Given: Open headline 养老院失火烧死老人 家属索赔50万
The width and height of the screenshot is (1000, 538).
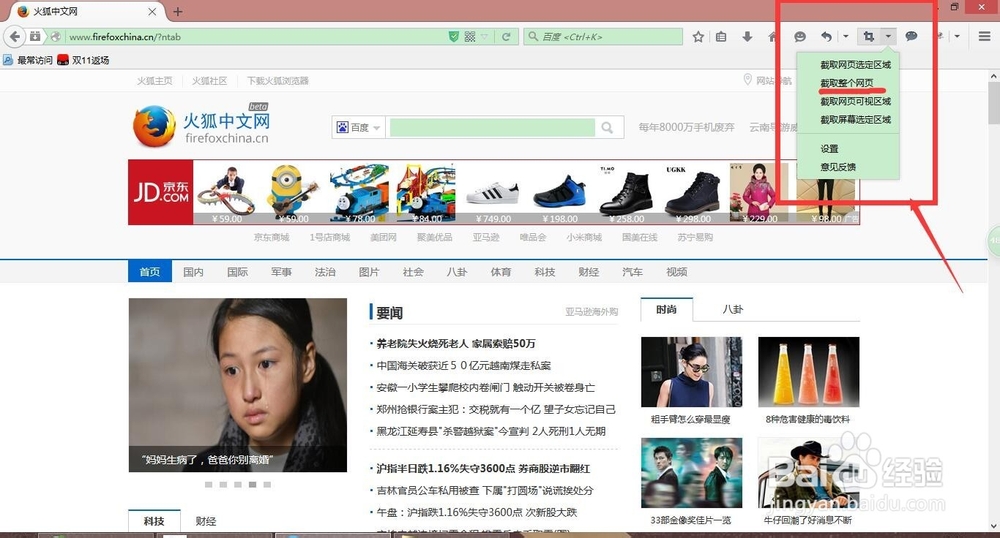Looking at the screenshot, I should 455,344.
